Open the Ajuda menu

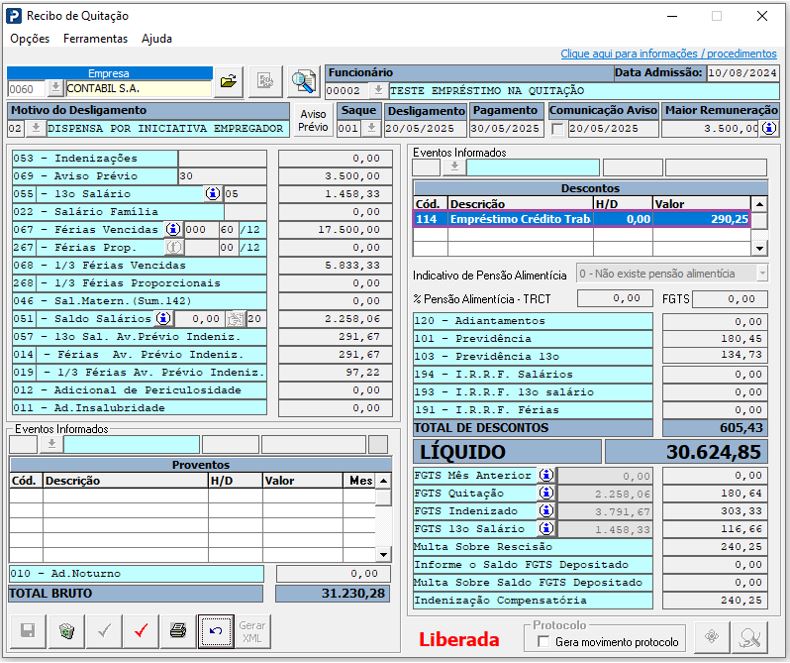click(157, 39)
